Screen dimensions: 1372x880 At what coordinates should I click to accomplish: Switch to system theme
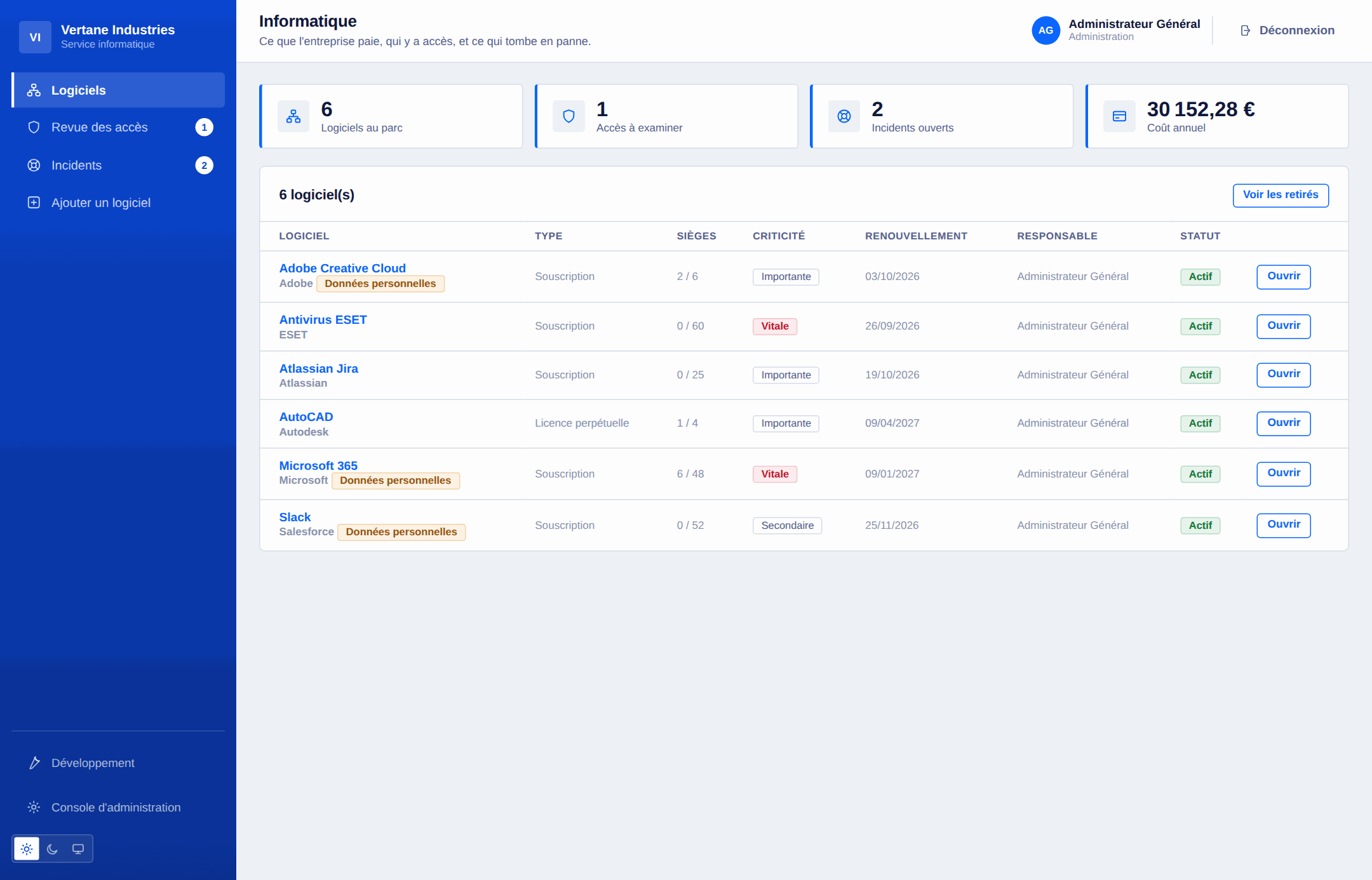click(x=78, y=849)
